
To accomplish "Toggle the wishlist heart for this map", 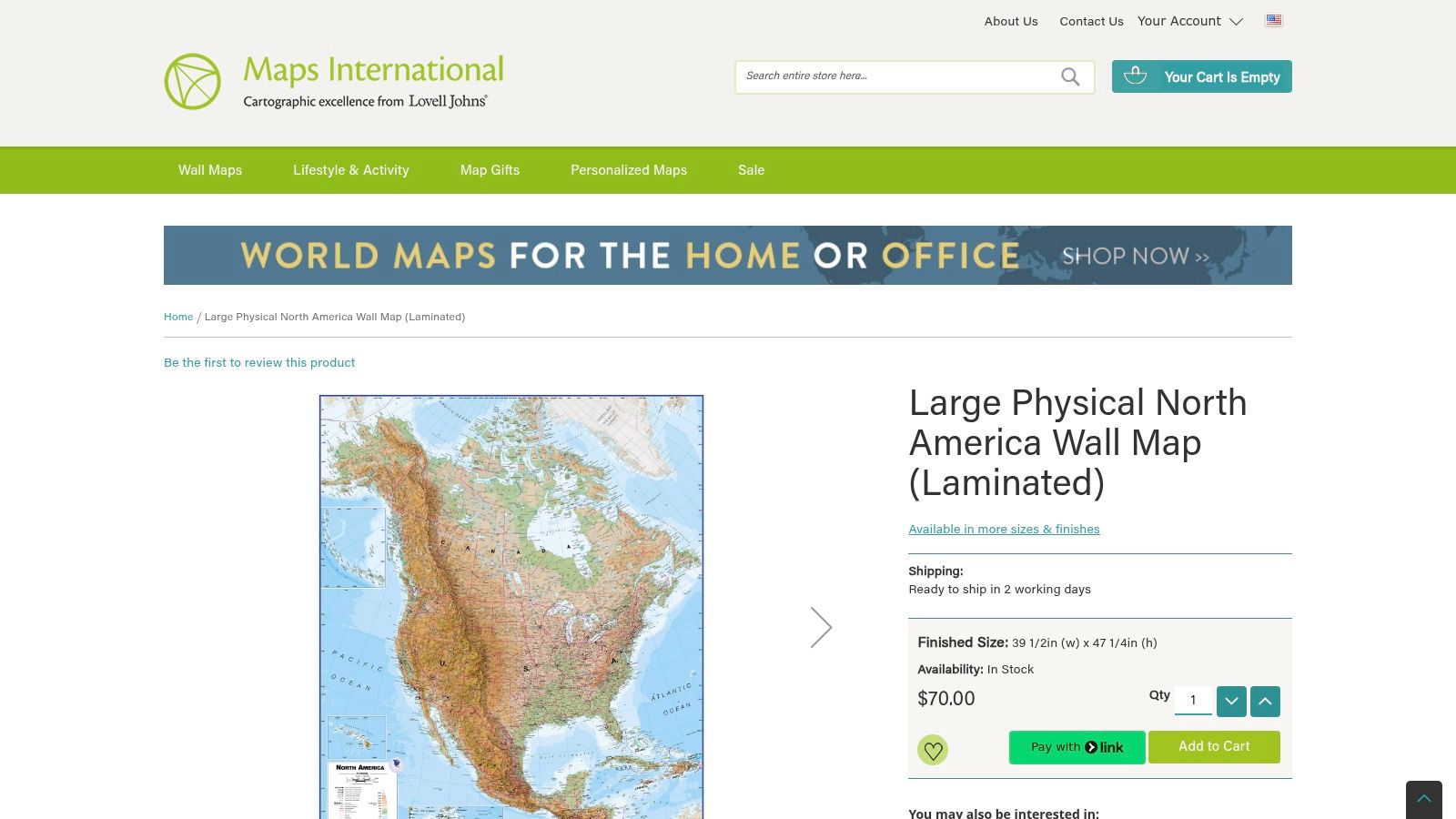I will click(934, 749).
